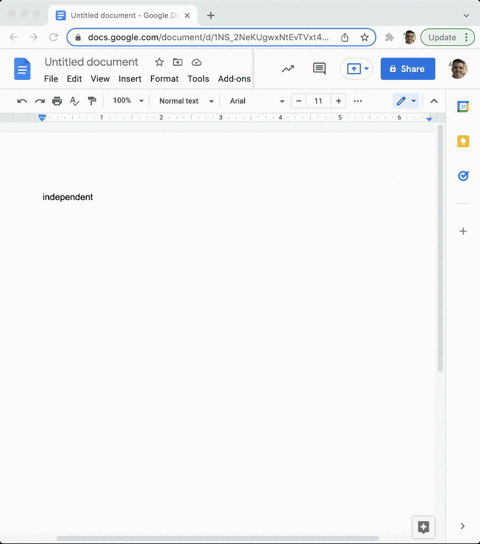Open more toolbar options (three dots)
Viewport: 480px width, 544px height.
(x=358, y=101)
